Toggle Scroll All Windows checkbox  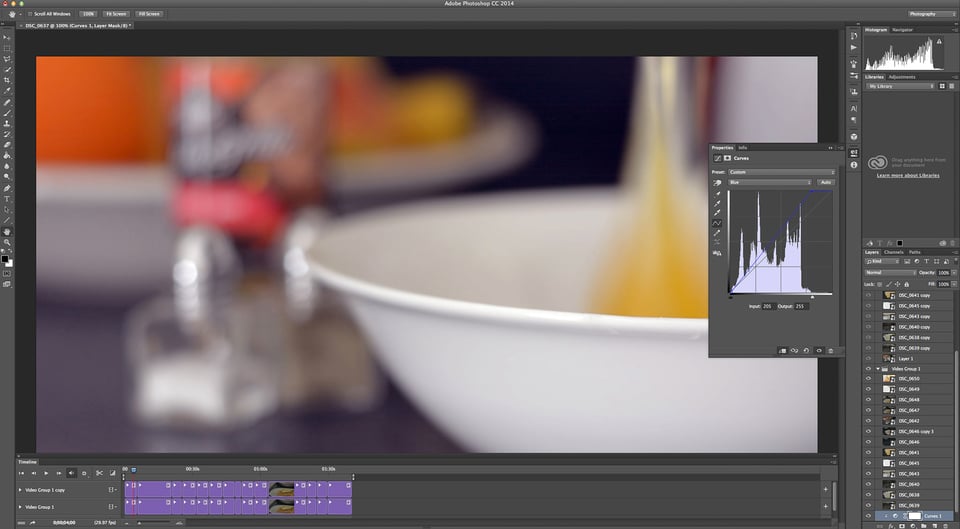tap(29, 13)
